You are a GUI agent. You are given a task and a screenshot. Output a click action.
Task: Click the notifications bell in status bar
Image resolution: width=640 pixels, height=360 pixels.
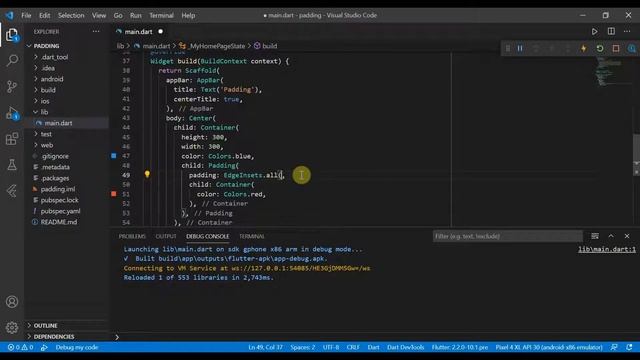click(x=629, y=347)
